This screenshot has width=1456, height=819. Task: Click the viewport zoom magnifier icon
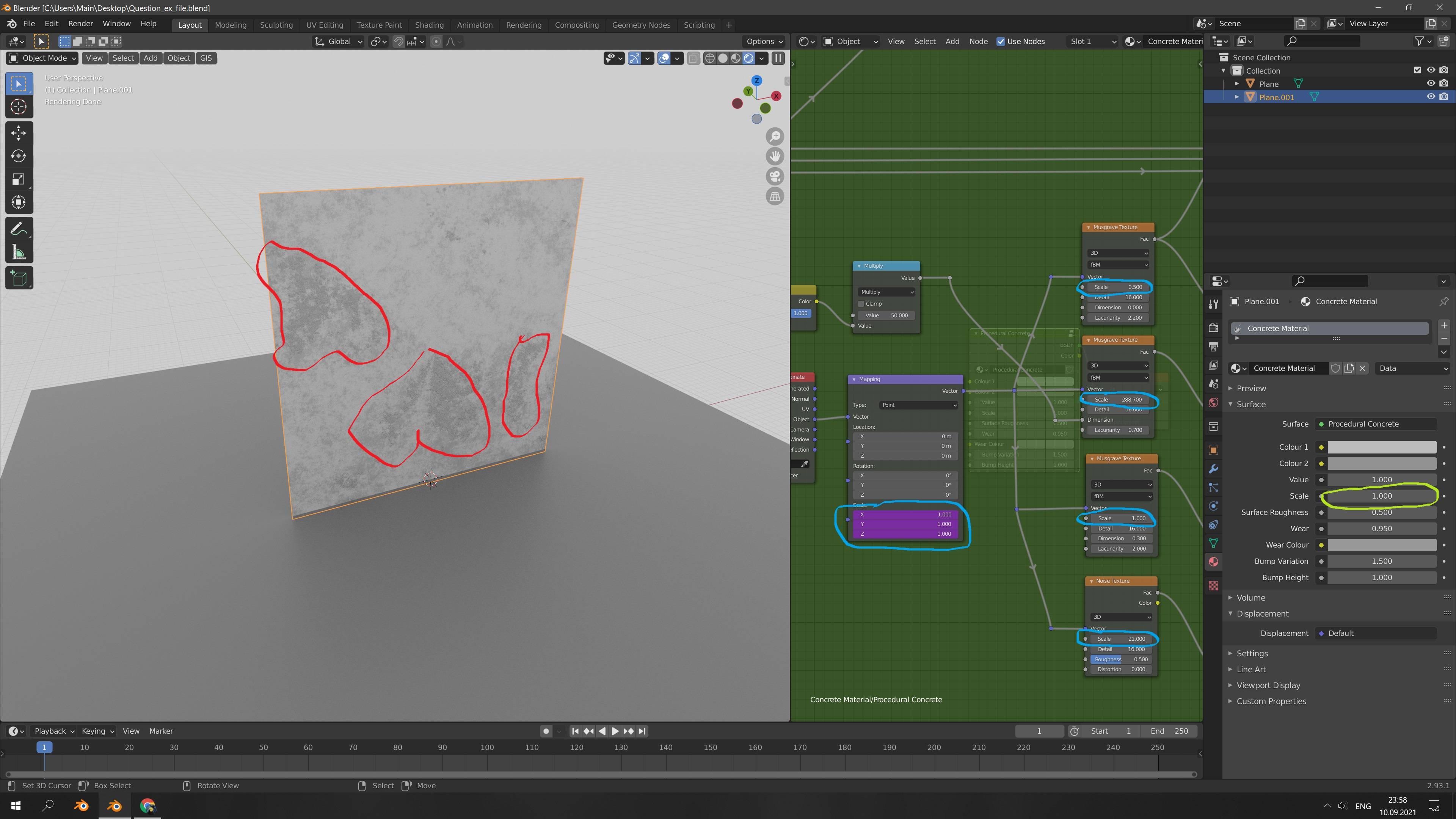click(x=775, y=137)
